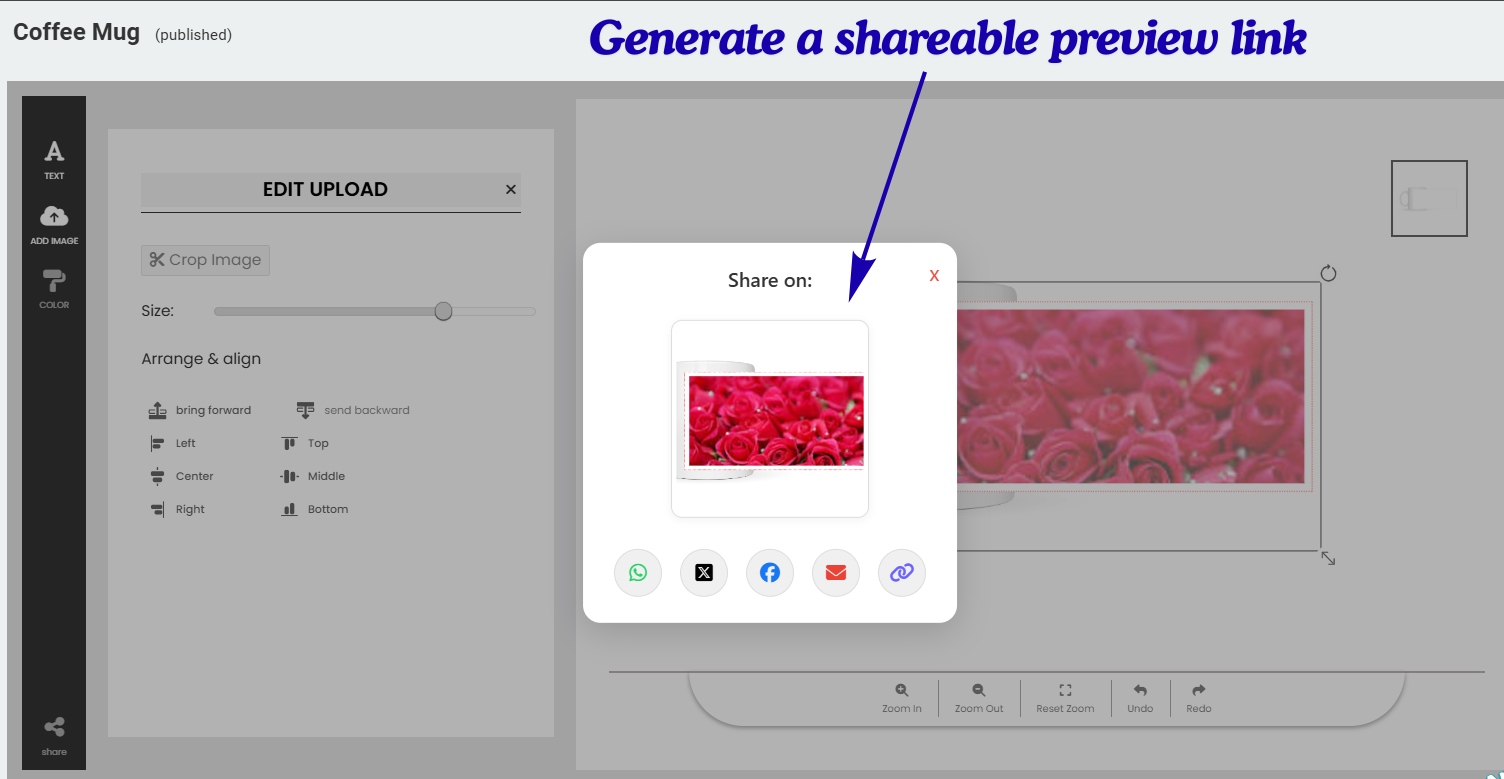This screenshot has width=1504, height=779.
Task: Share design via WhatsApp
Action: (638, 573)
